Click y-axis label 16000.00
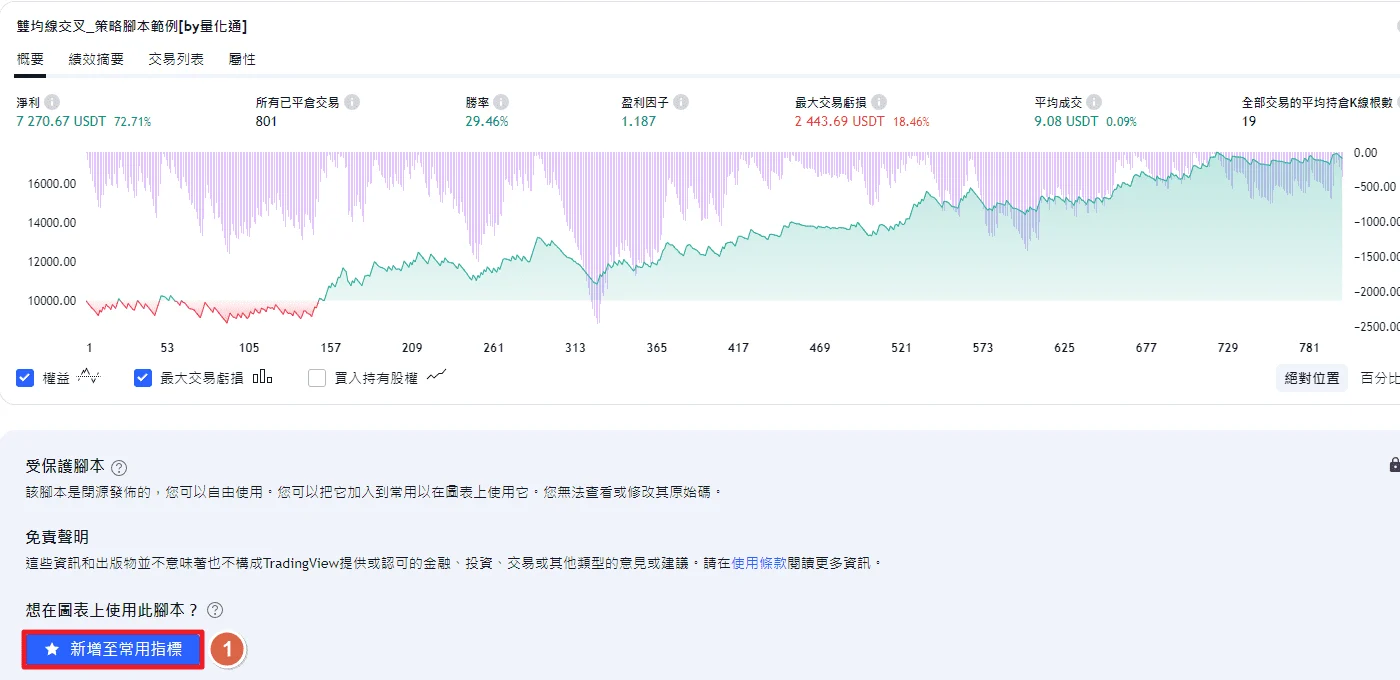Image resolution: width=1400 pixels, height=680 pixels. point(52,183)
